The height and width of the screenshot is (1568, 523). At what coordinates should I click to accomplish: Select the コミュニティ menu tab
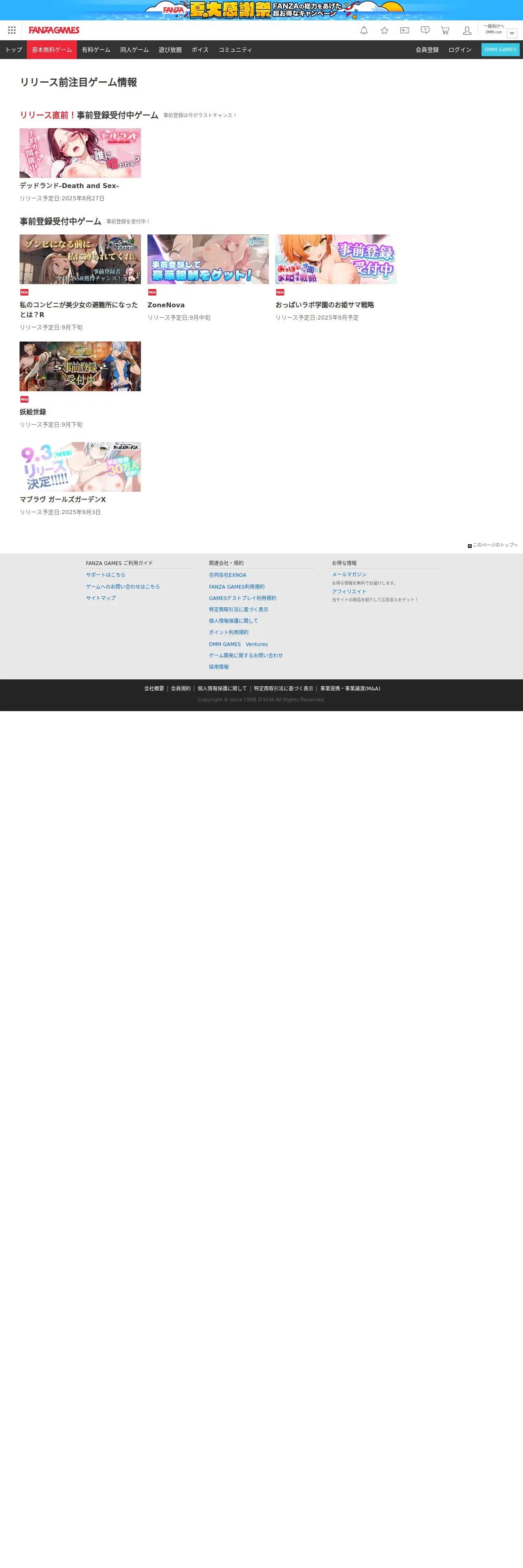(x=235, y=50)
